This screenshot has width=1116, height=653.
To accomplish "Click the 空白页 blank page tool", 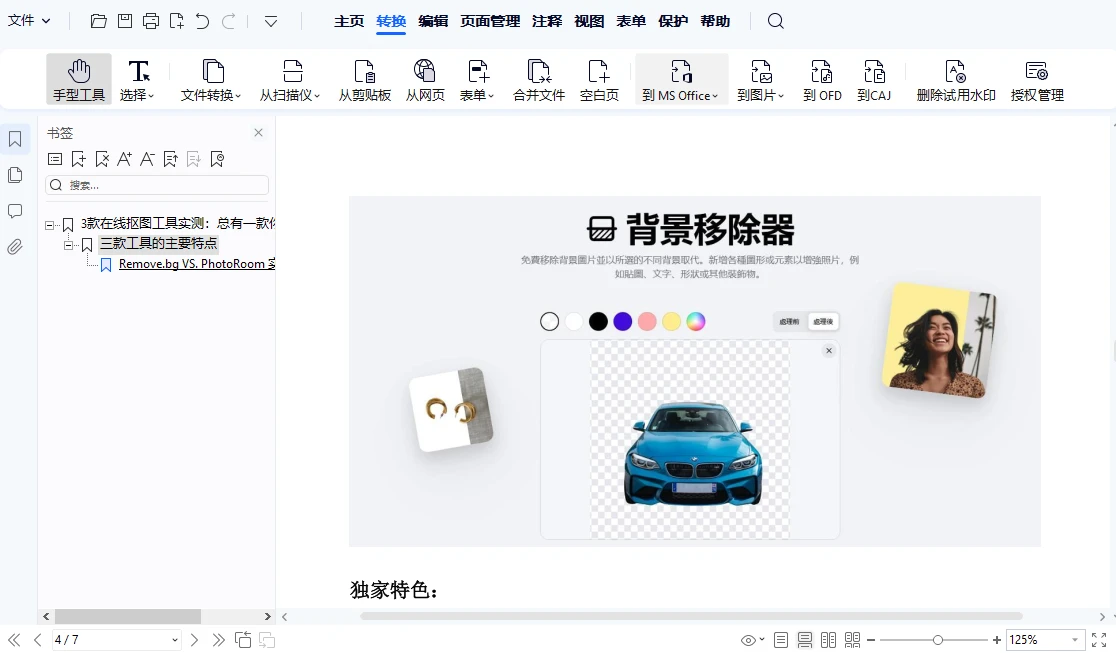I will pyautogui.click(x=599, y=80).
